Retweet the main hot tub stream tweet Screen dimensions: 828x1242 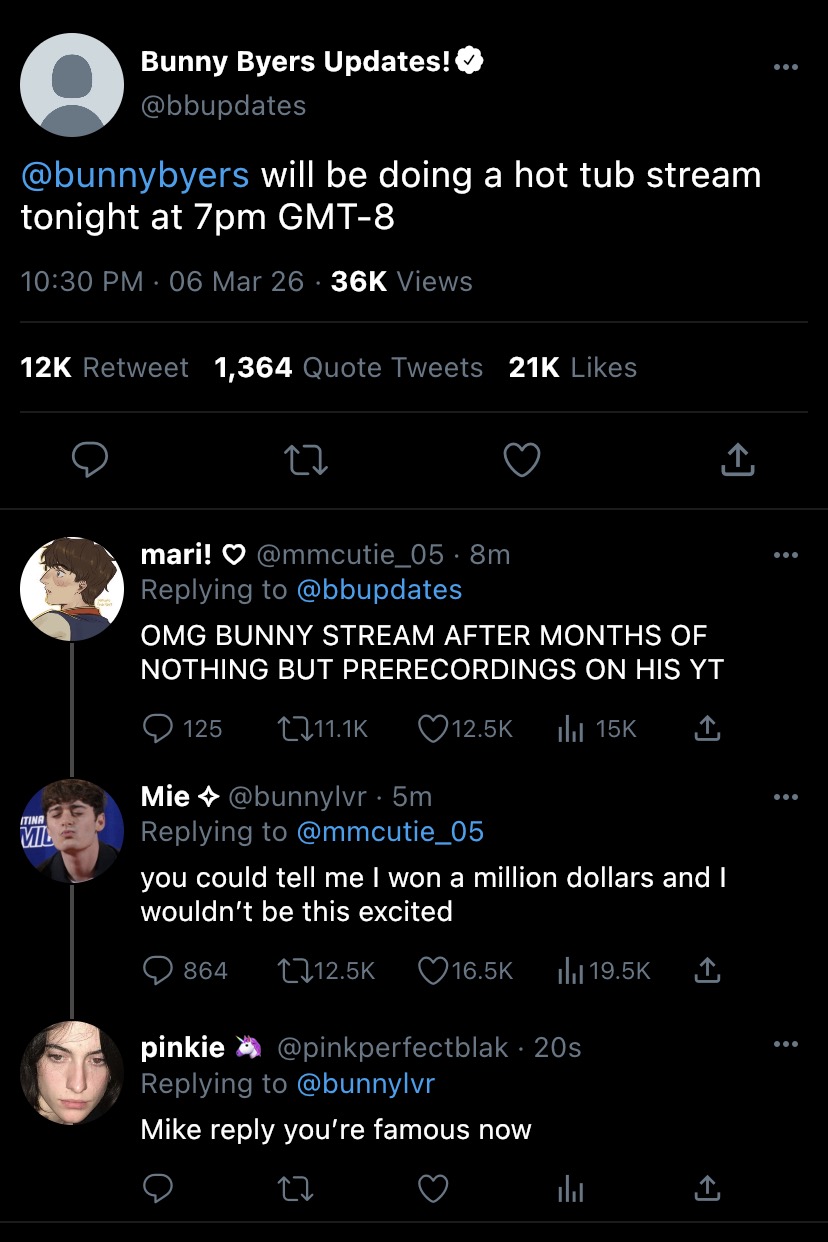[306, 460]
